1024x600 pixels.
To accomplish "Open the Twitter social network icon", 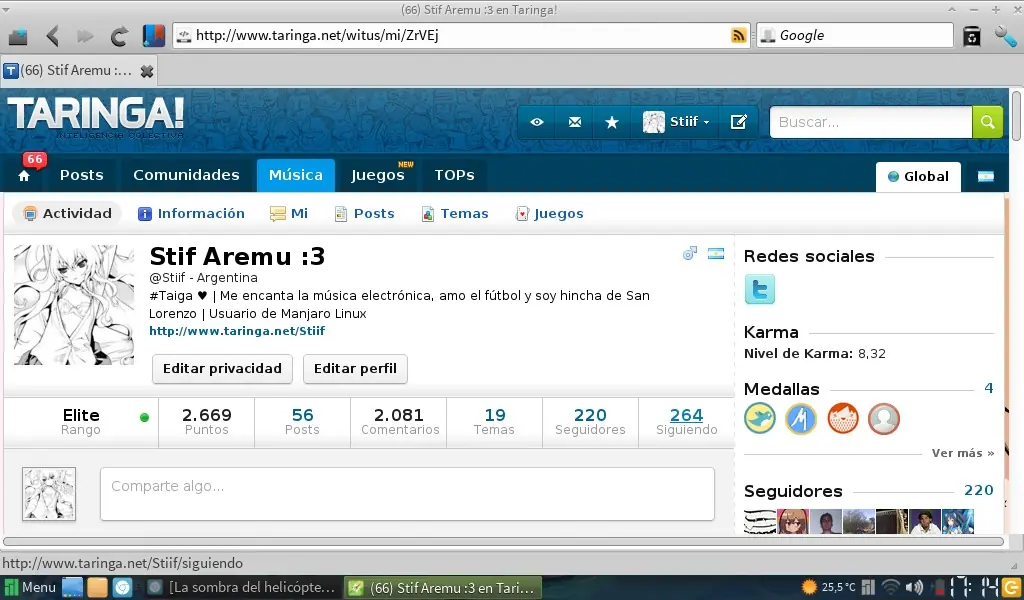I will (x=760, y=289).
